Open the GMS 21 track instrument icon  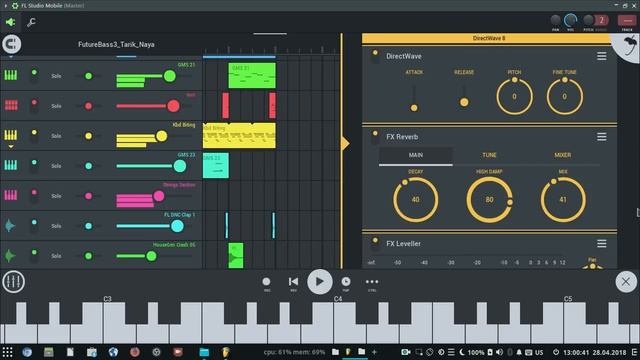point(11,76)
